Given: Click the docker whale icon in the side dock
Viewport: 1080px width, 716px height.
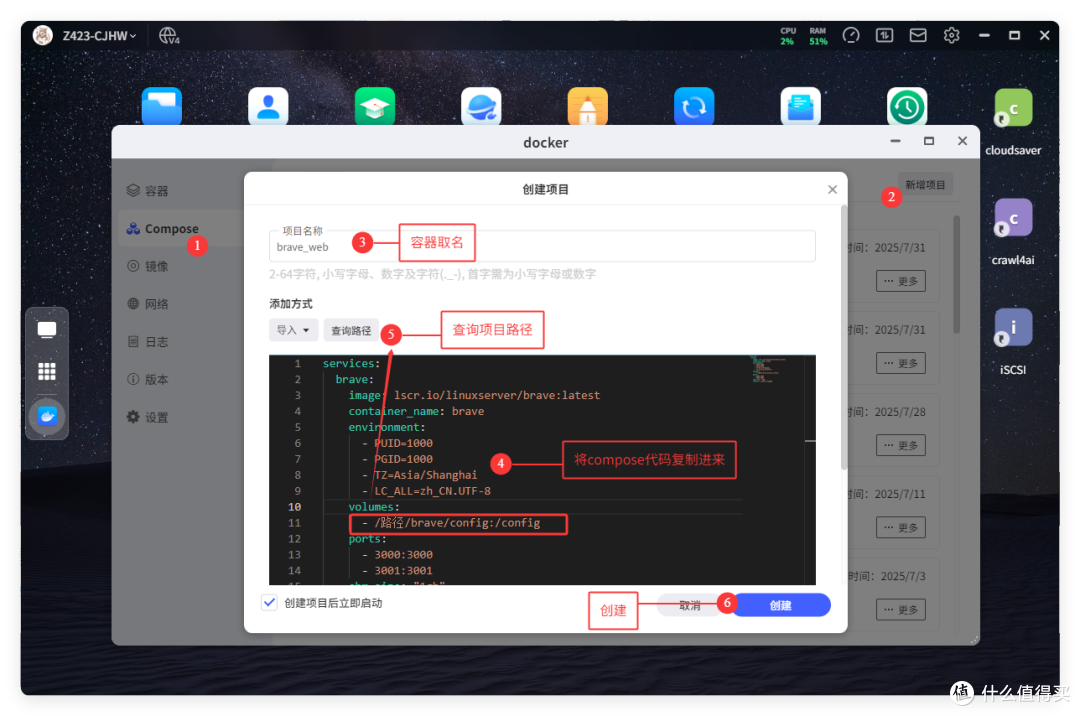Looking at the screenshot, I should click(47, 416).
